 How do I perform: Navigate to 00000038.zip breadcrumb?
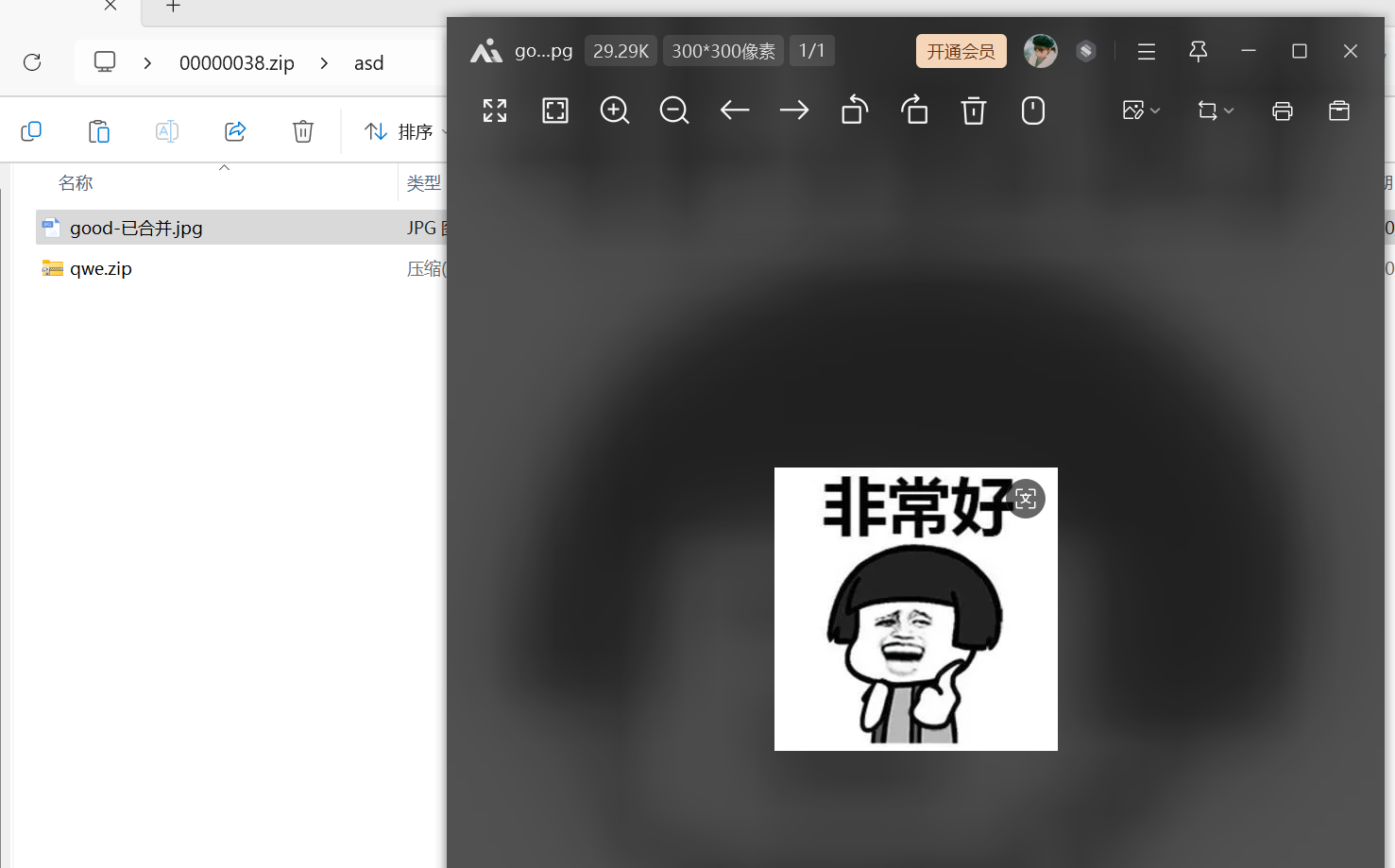pyautogui.click(x=237, y=63)
